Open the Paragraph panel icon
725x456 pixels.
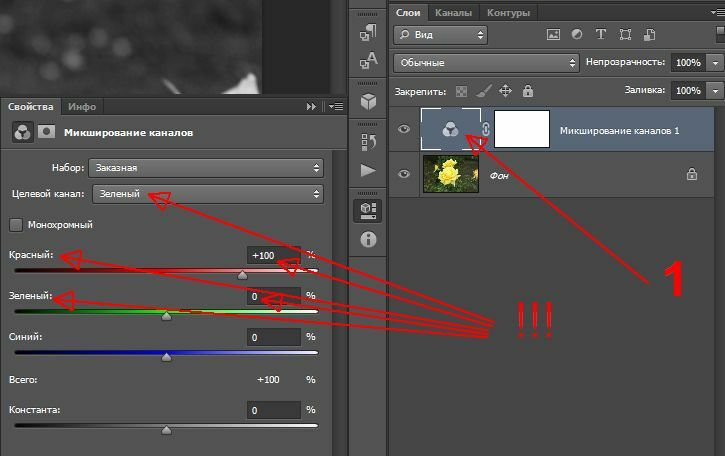tap(369, 32)
